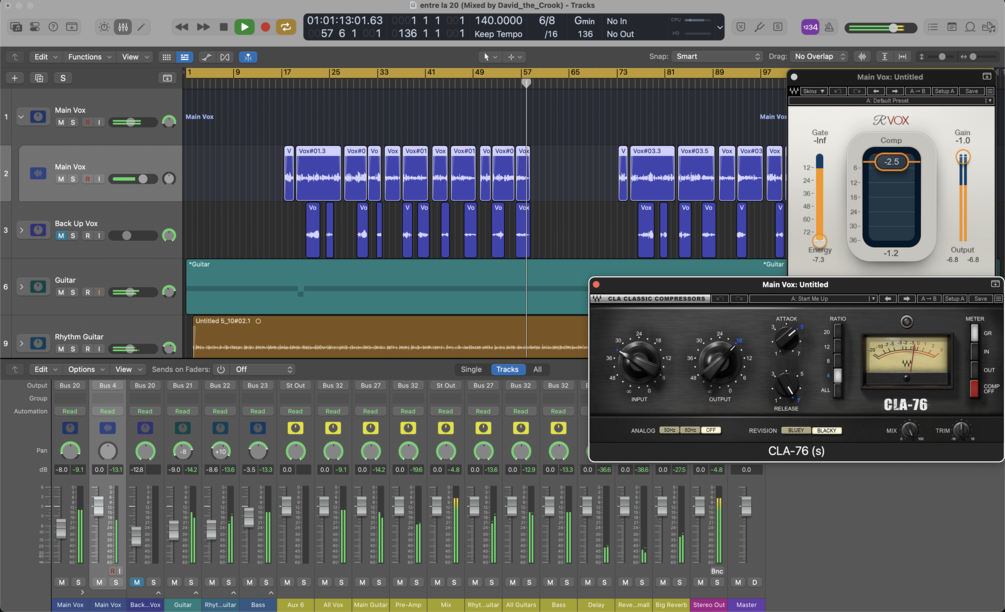Open the Note Pads icon
Image resolution: width=1005 pixels, height=612 pixels.
(952, 27)
